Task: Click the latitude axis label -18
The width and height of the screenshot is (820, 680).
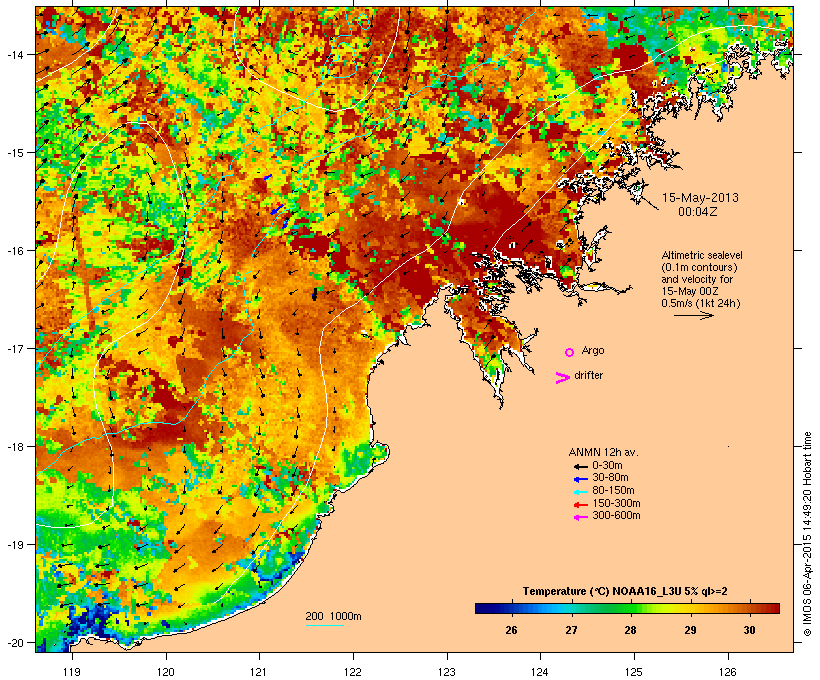Action: [x=14, y=447]
